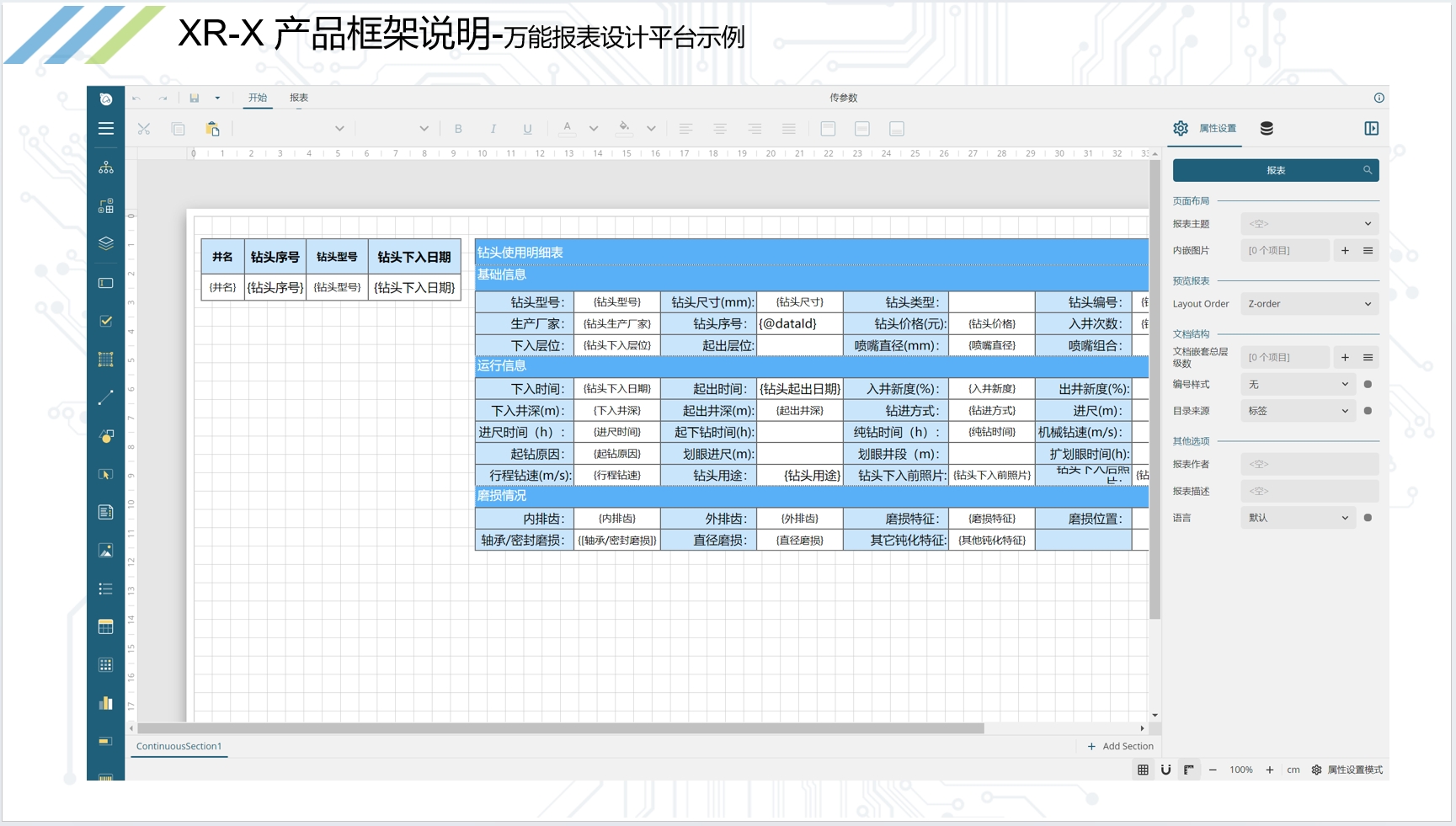1456x826 pixels.
Task: Select ContinuousSection1 tab
Action: tap(179, 746)
